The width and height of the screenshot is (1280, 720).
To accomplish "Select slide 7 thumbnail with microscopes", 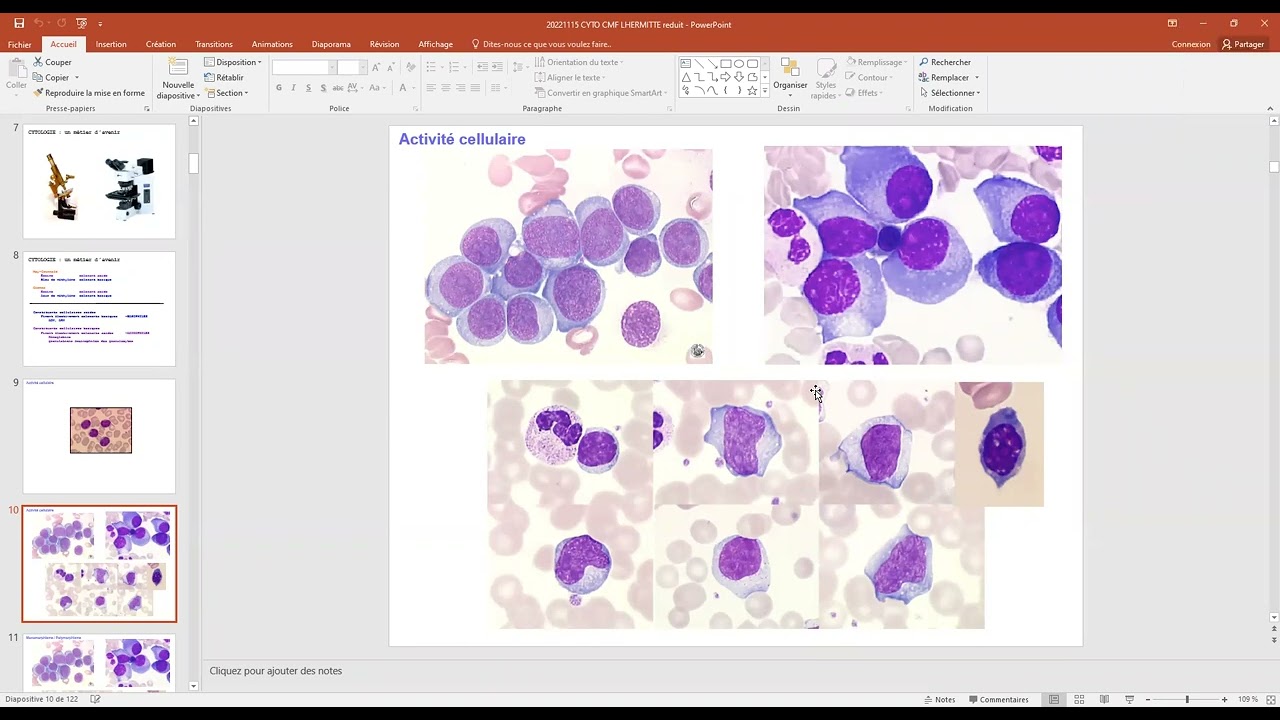I will [99, 181].
